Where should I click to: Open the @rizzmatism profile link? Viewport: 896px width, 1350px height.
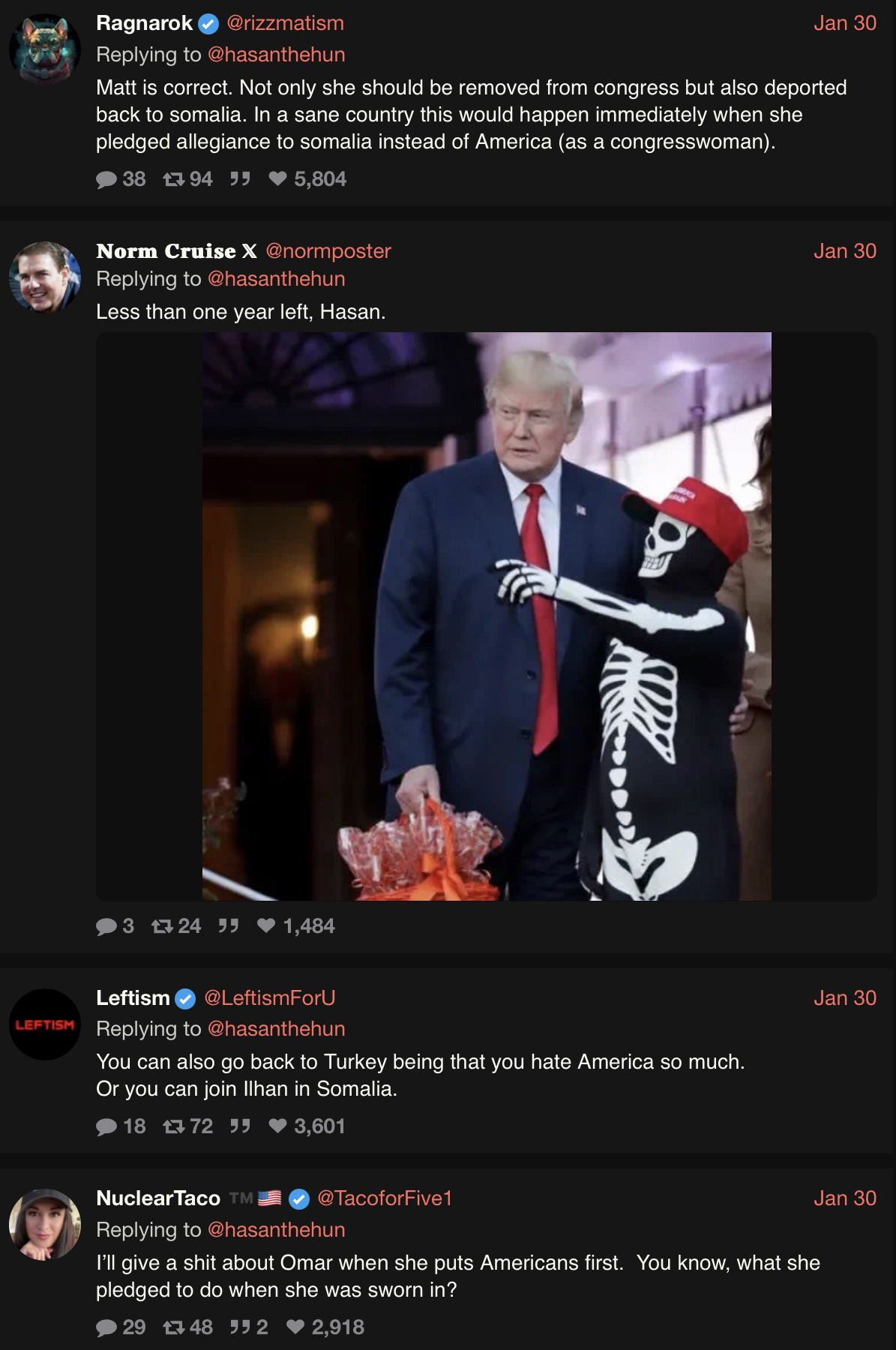(285, 23)
